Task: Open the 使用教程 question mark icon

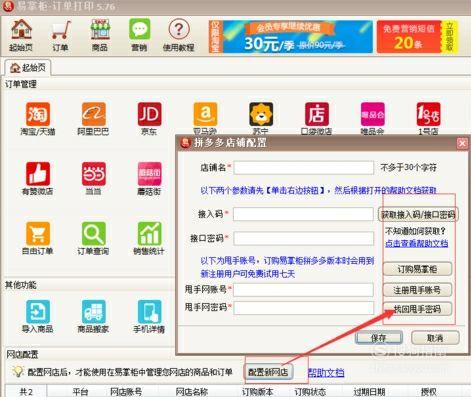Action: 178,35
